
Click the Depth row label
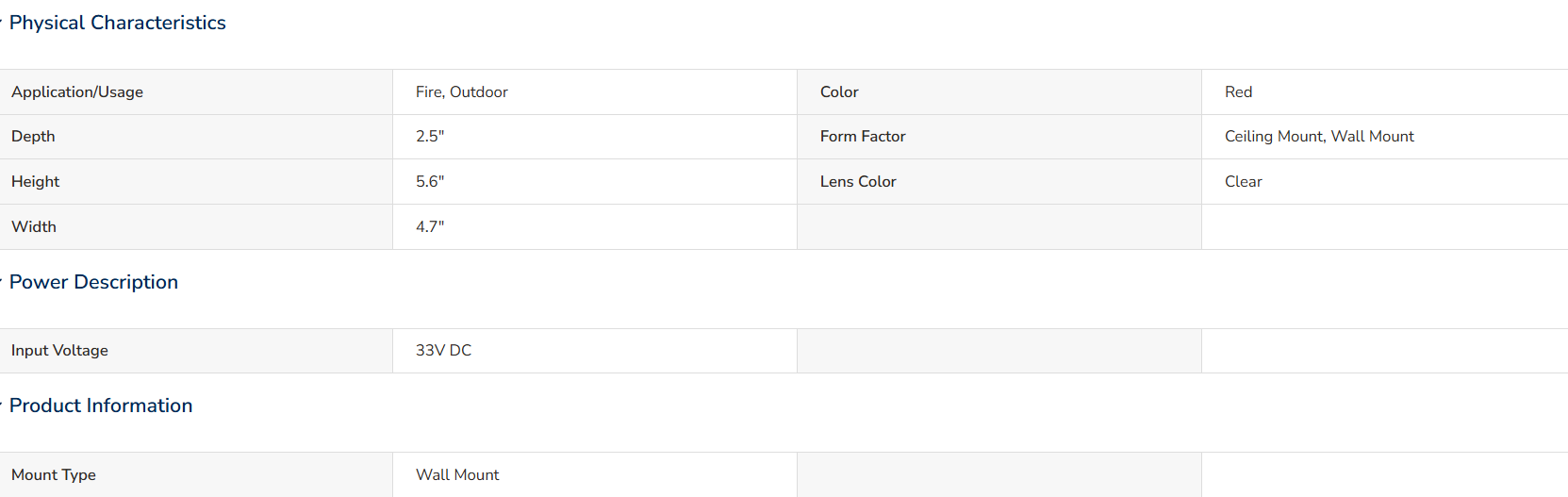pos(33,137)
